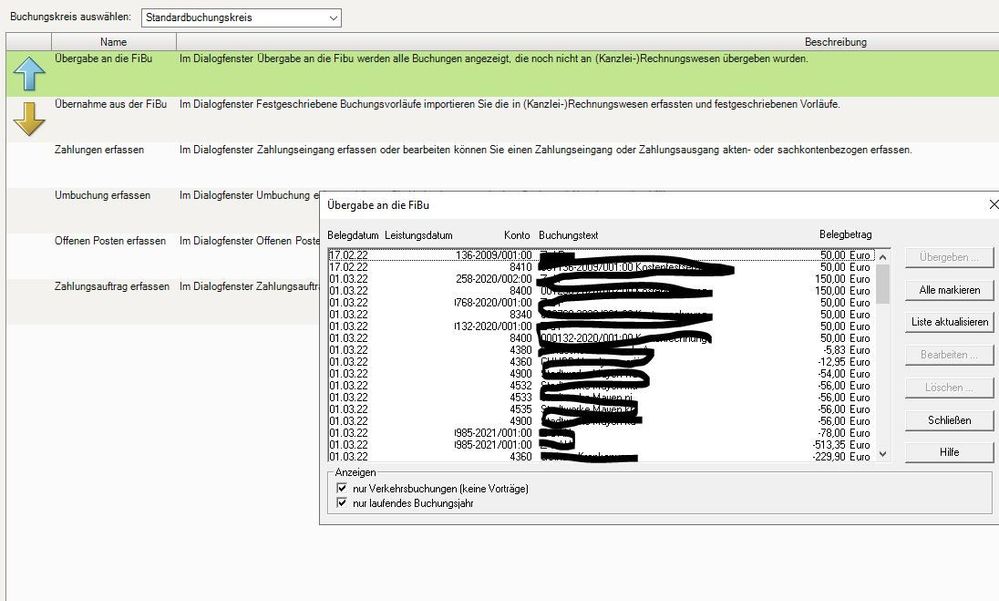This screenshot has height=601, width=999.
Task: Select booking row with amount -229,90 Euro
Action: [x=601, y=456]
